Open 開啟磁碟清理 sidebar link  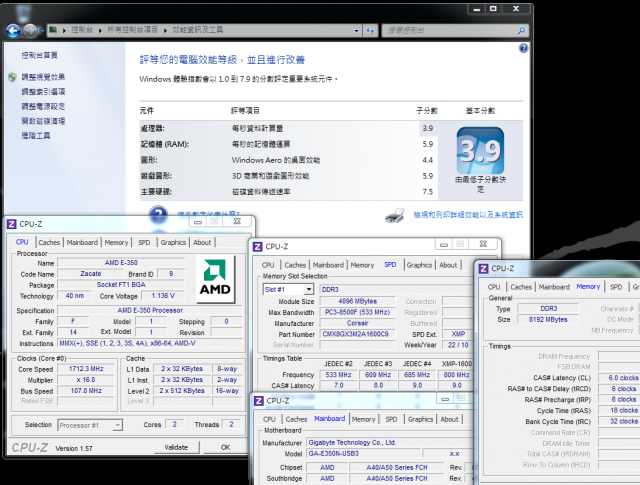(43, 121)
